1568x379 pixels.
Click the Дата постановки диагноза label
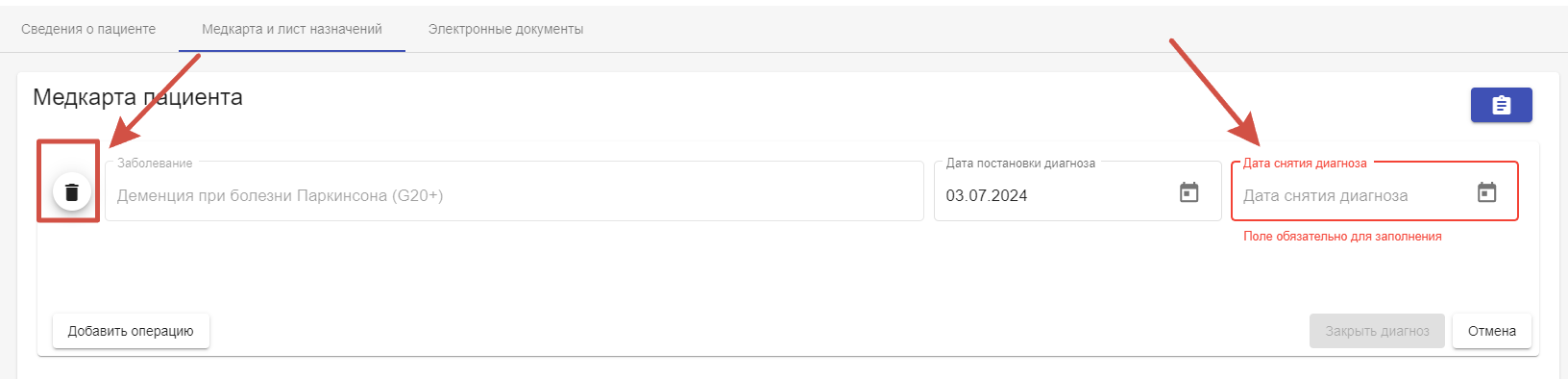pos(1020,164)
